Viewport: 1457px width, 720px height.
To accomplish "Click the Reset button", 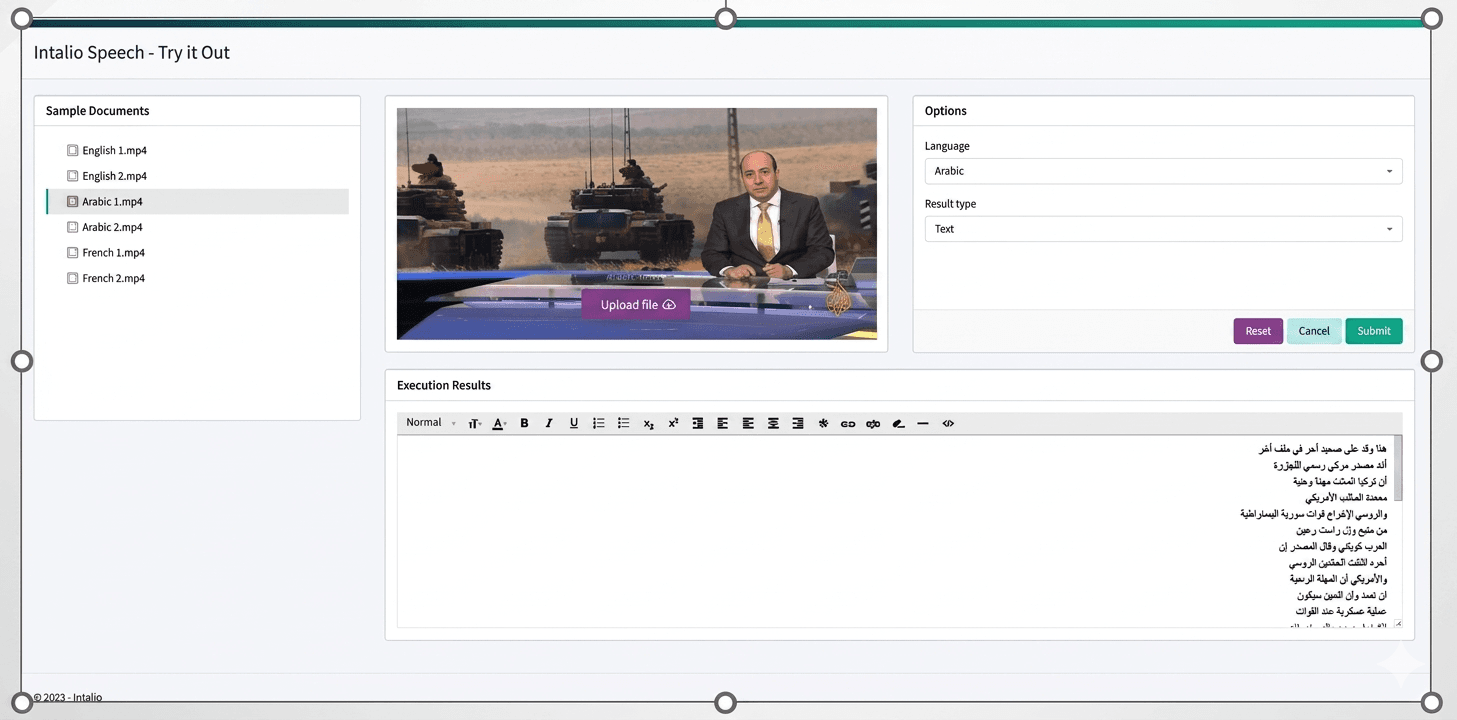I will [1258, 331].
